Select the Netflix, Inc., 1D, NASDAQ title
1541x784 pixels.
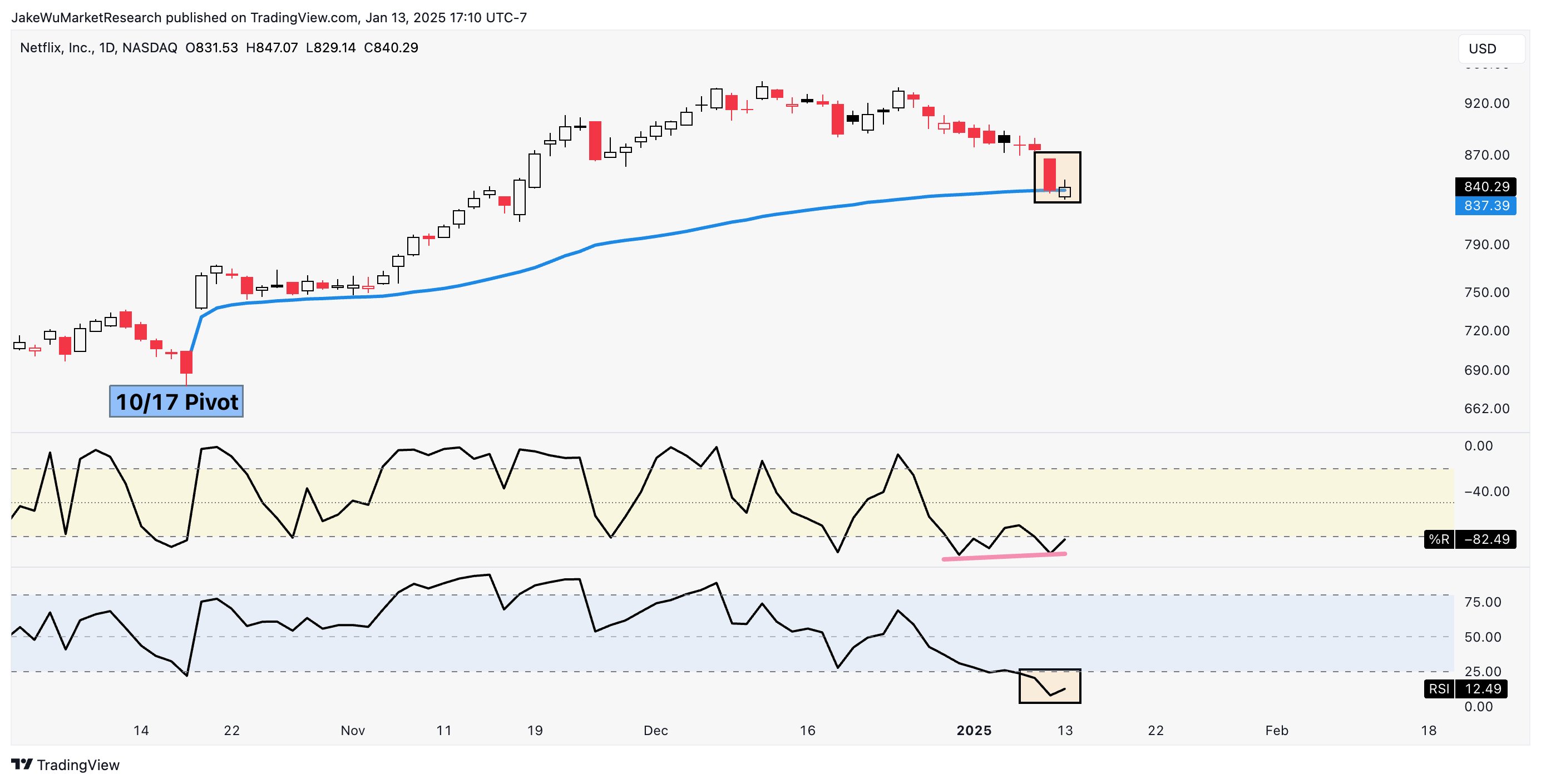[98, 48]
